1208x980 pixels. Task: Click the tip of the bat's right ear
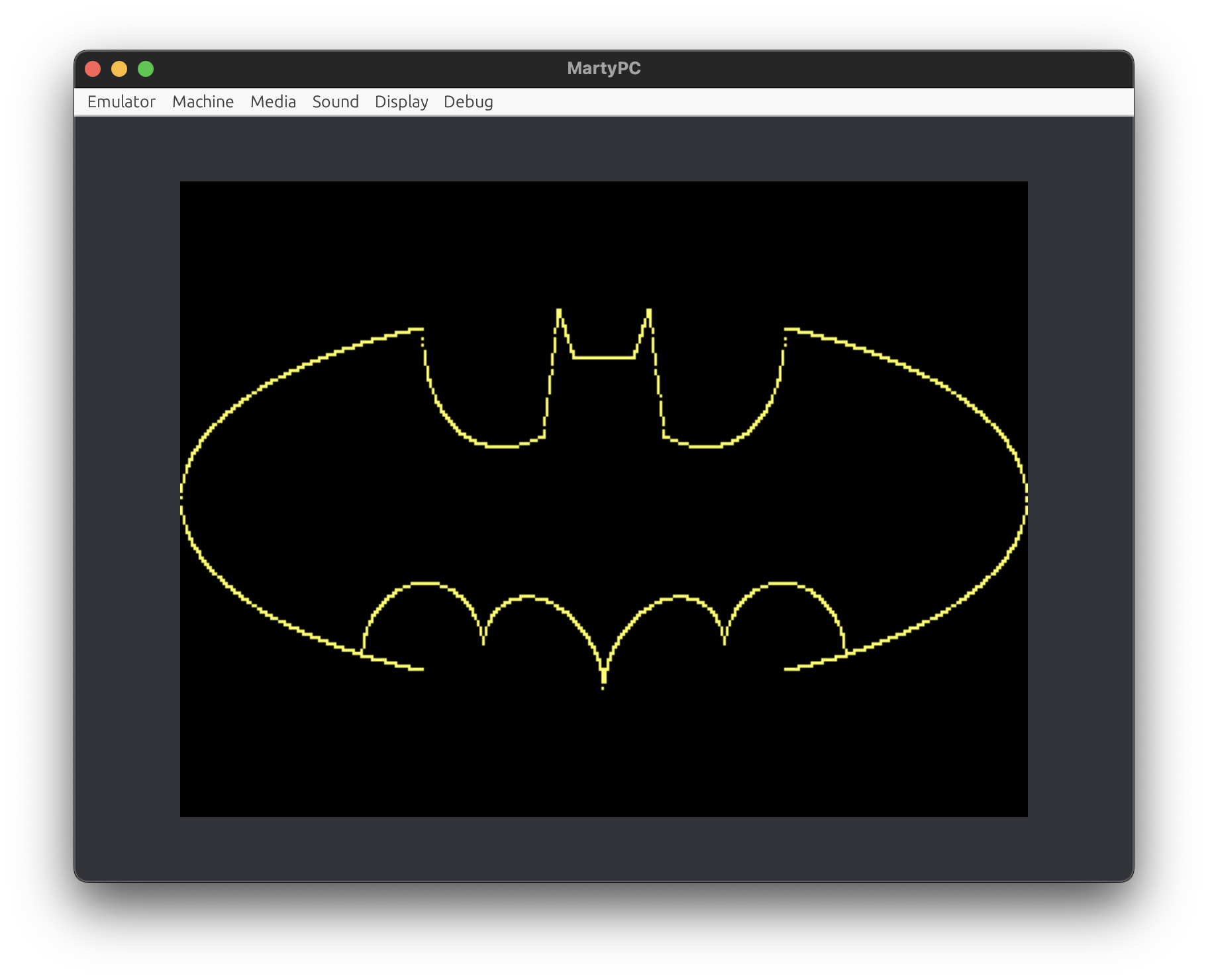click(x=649, y=311)
